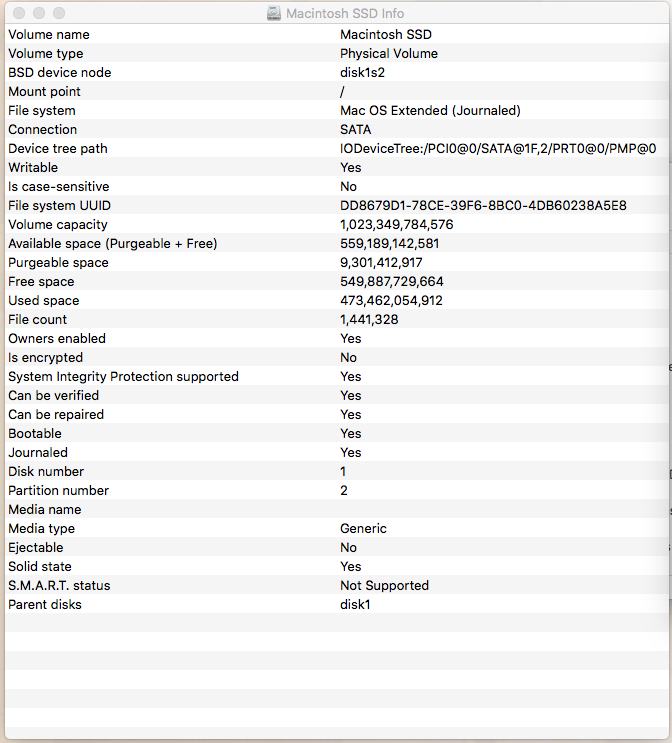The image size is (672, 743).
Task: Click the Parent disks value disk1
Action: tap(355, 603)
